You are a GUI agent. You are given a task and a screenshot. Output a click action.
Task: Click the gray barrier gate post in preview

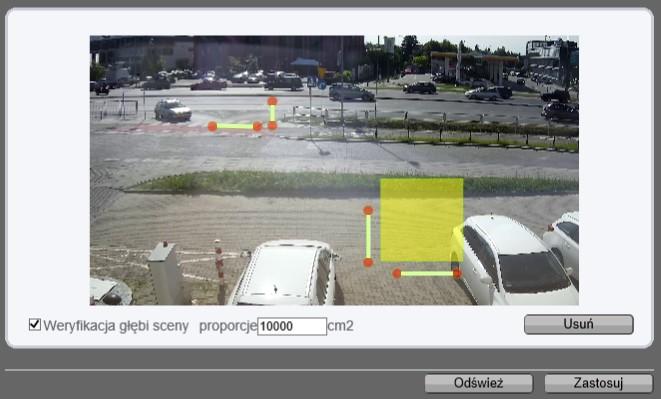(x=166, y=272)
